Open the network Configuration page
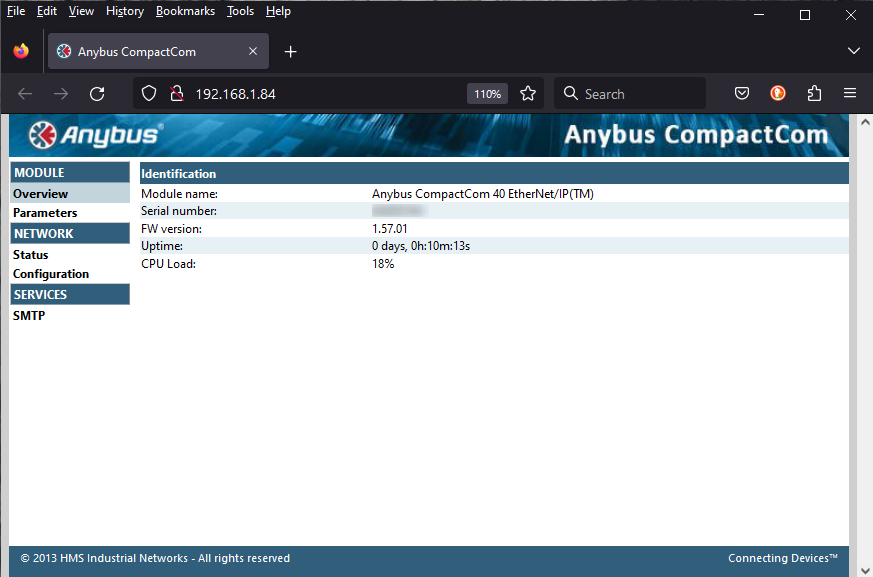Viewport: 873px width, 577px height. 51,273
